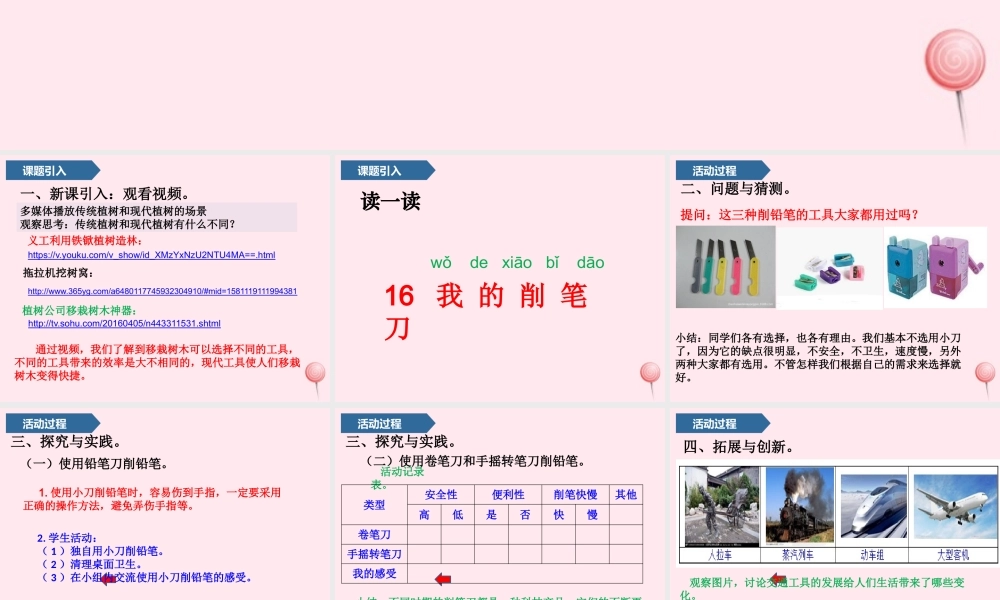
Task: Click the item （1）独自用小刀削铅笔。
Action: (x=102, y=551)
